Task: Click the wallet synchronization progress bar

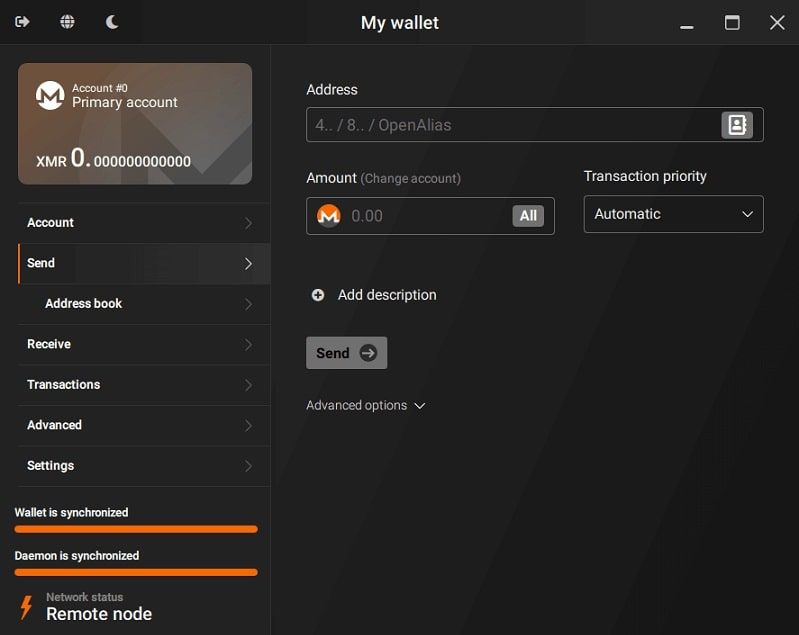Action: point(136,529)
